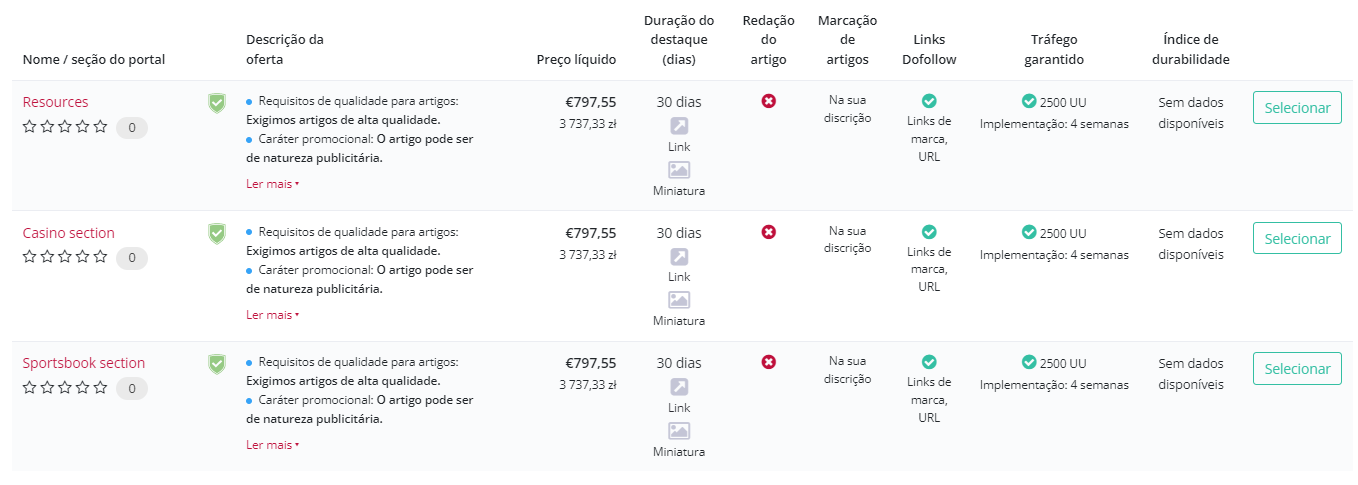This screenshot has height=485, width=1358.
Task: Click the Link arrow icon in Sportsbook row
Action: pyautogui.click(x=679, y=387)
